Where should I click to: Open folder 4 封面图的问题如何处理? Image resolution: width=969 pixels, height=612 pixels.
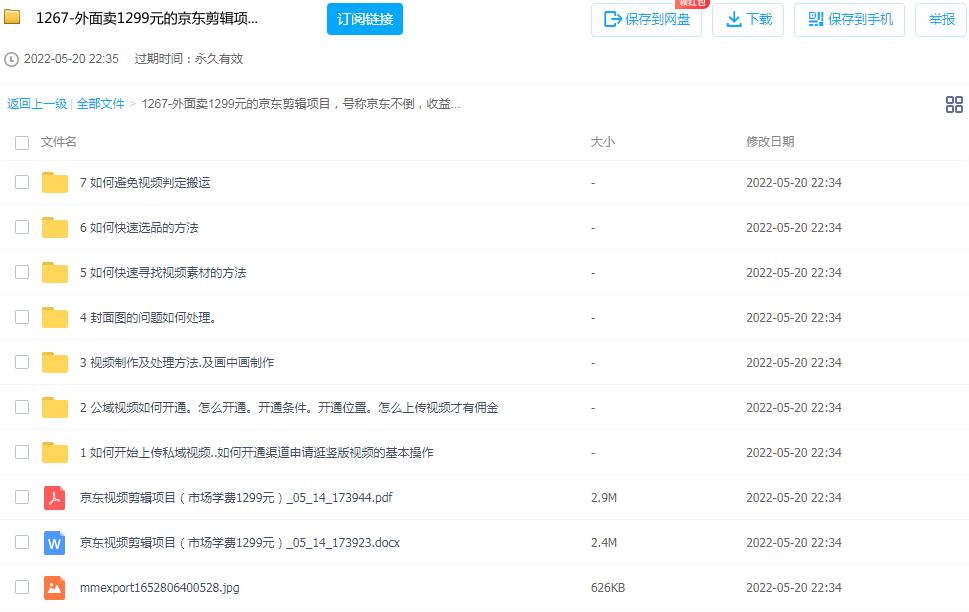[x=148, y=318]
